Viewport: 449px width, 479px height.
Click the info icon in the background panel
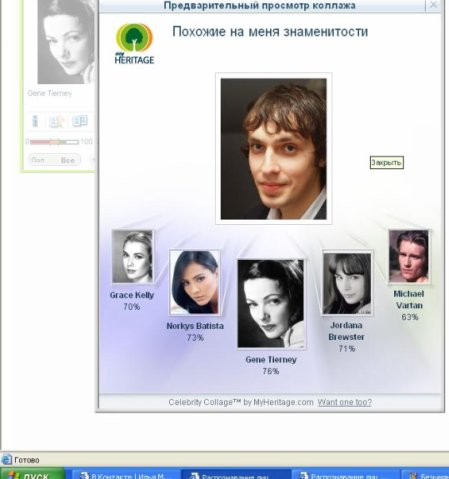point(35,121)
